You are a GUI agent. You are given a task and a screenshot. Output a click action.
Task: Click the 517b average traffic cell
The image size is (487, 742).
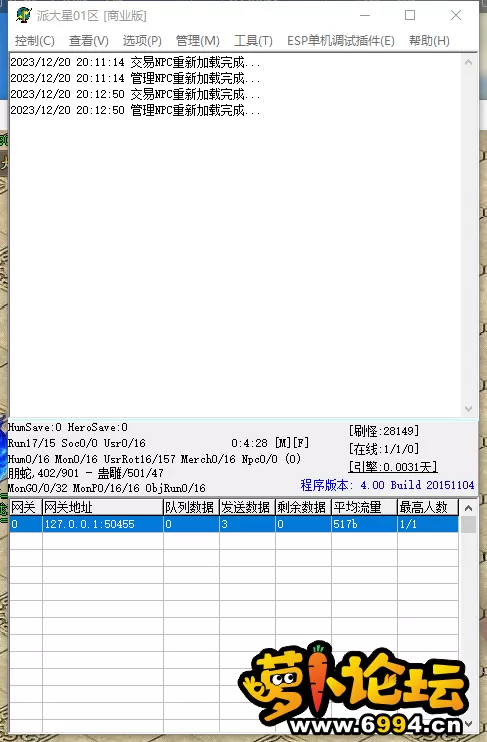click(364, 524)
